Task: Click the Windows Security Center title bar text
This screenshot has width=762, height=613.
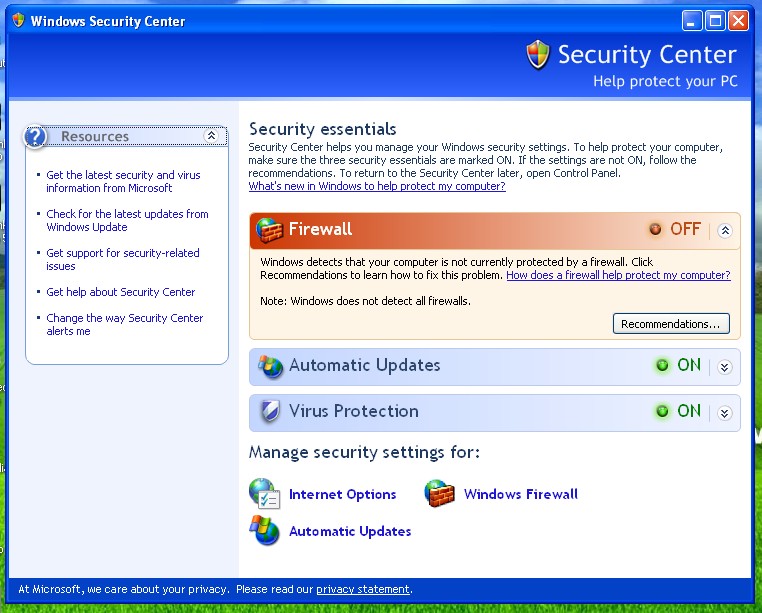Action: 108,21
